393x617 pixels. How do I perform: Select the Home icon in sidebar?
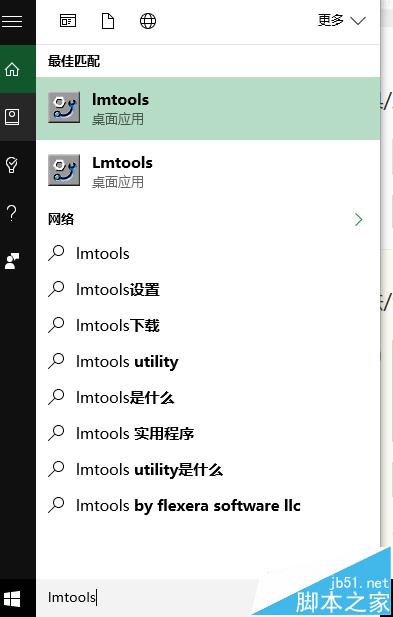12,70
